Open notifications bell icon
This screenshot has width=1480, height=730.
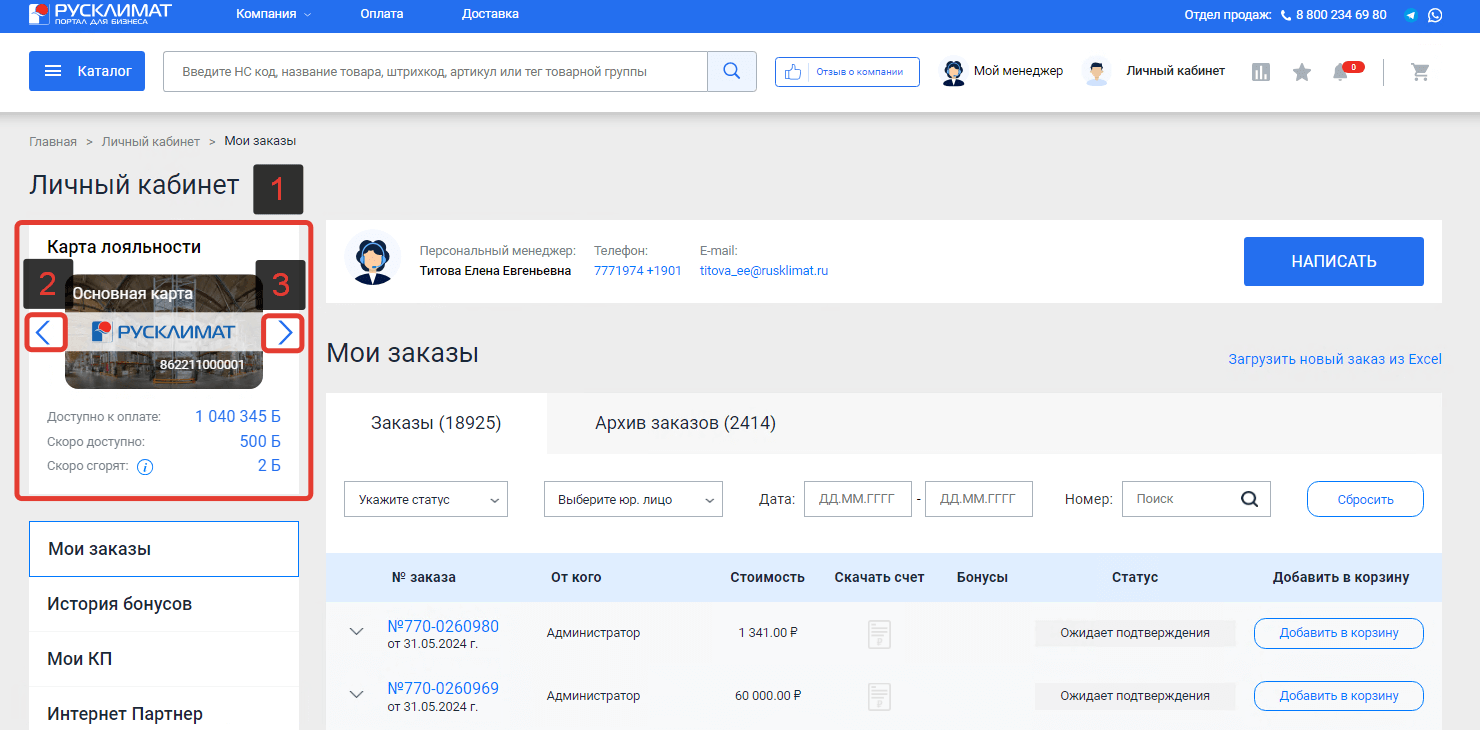[x=1341, y=72]
